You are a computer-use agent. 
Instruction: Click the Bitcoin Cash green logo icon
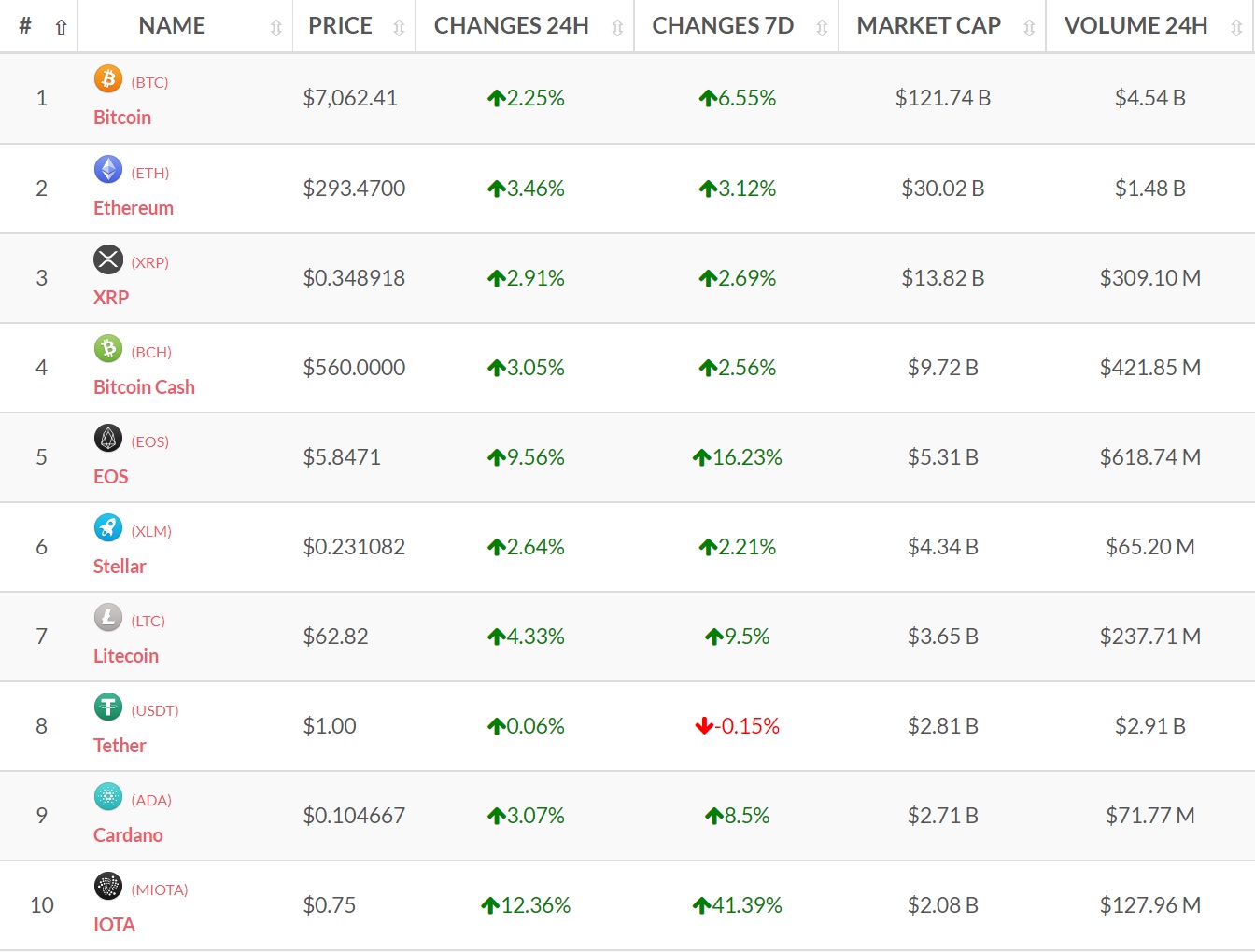(108, 349)
